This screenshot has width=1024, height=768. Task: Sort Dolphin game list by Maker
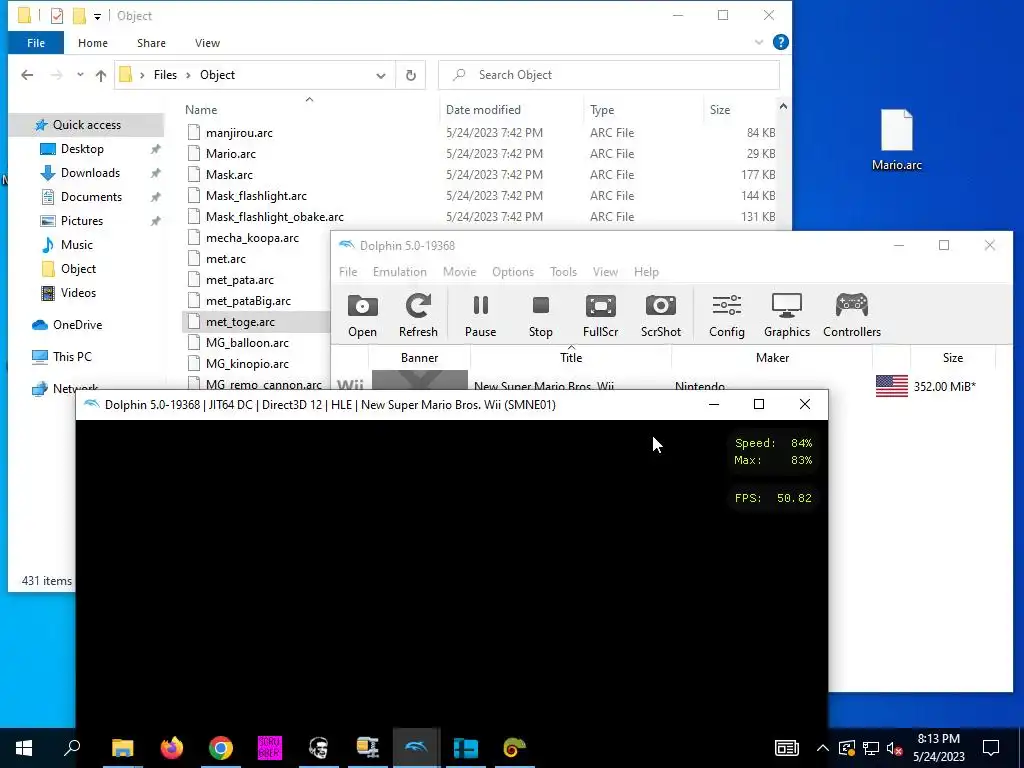point(772,358)
